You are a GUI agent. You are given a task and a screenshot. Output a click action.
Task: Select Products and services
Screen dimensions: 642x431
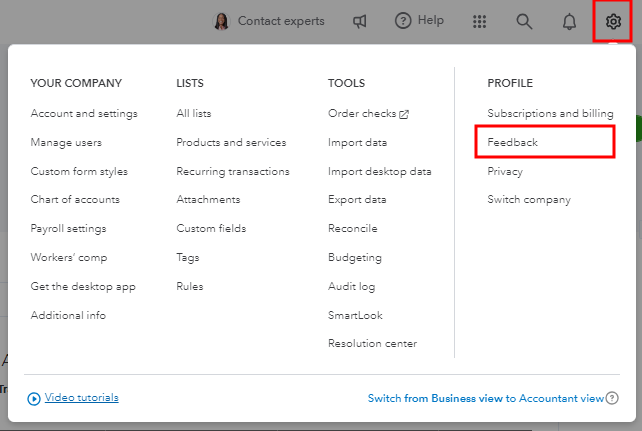[231, 142]
